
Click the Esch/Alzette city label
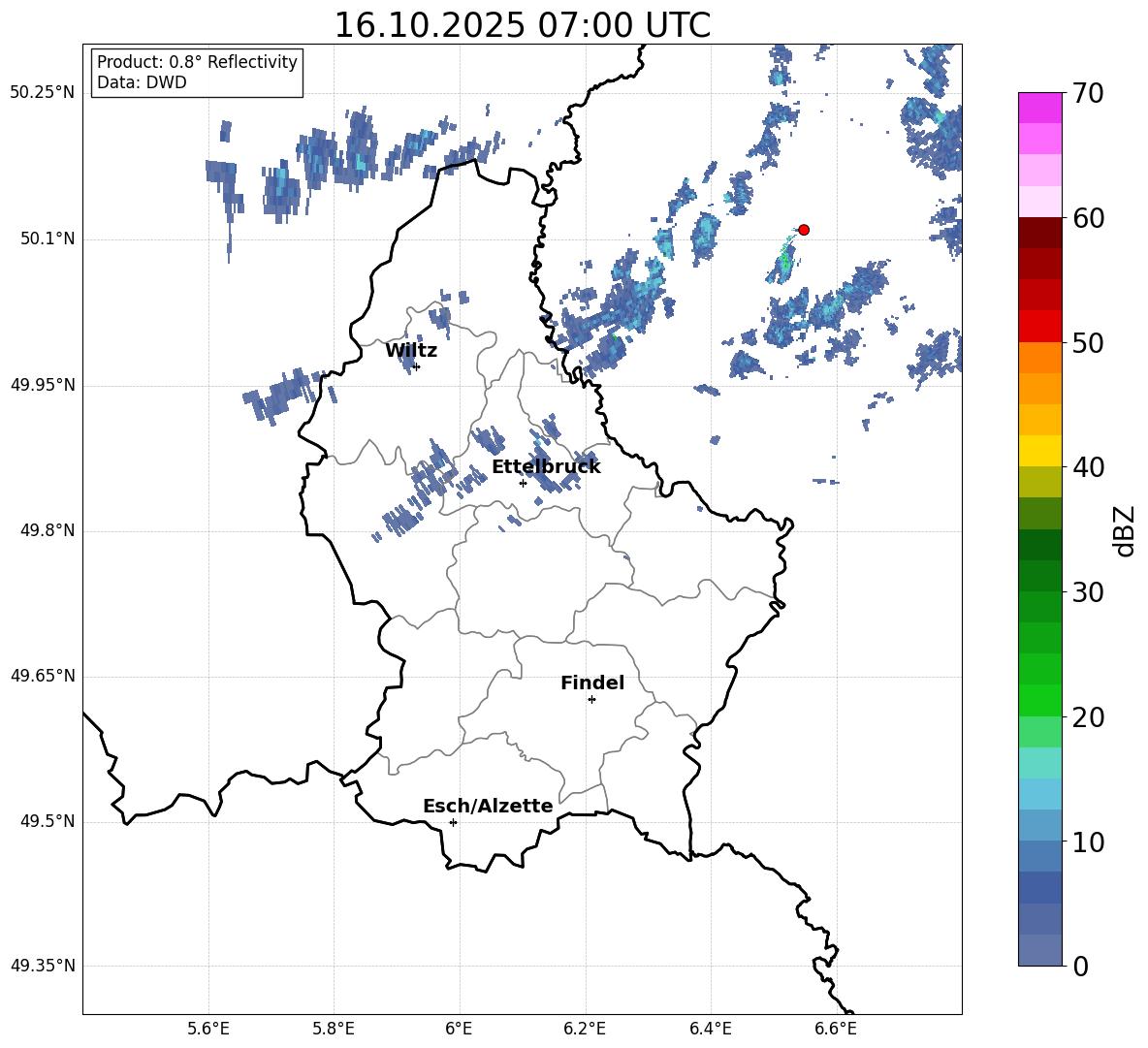[488, 806]
